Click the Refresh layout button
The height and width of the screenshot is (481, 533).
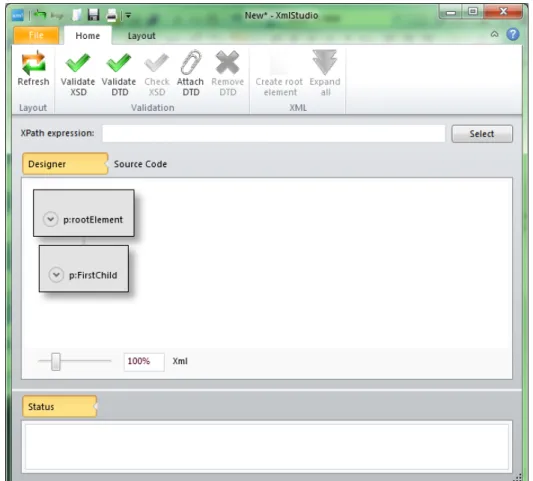(x=33, y=68)
